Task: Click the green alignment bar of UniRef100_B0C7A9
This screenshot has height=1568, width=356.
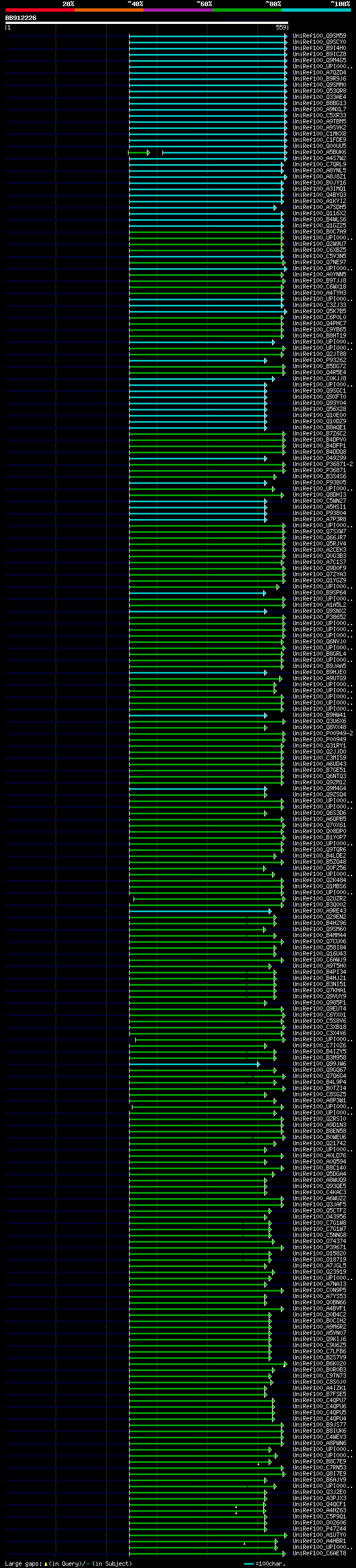Action: click(206, 233)
